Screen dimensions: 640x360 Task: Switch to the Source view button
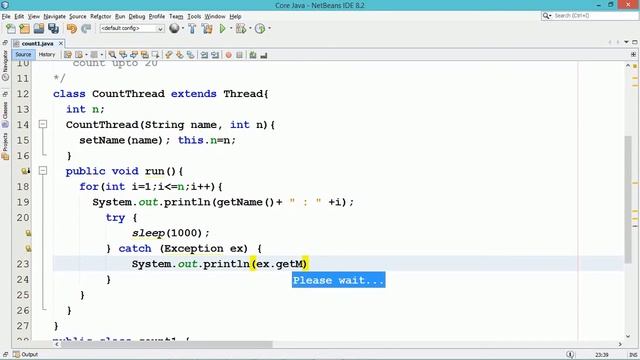(x=23, y=54)
